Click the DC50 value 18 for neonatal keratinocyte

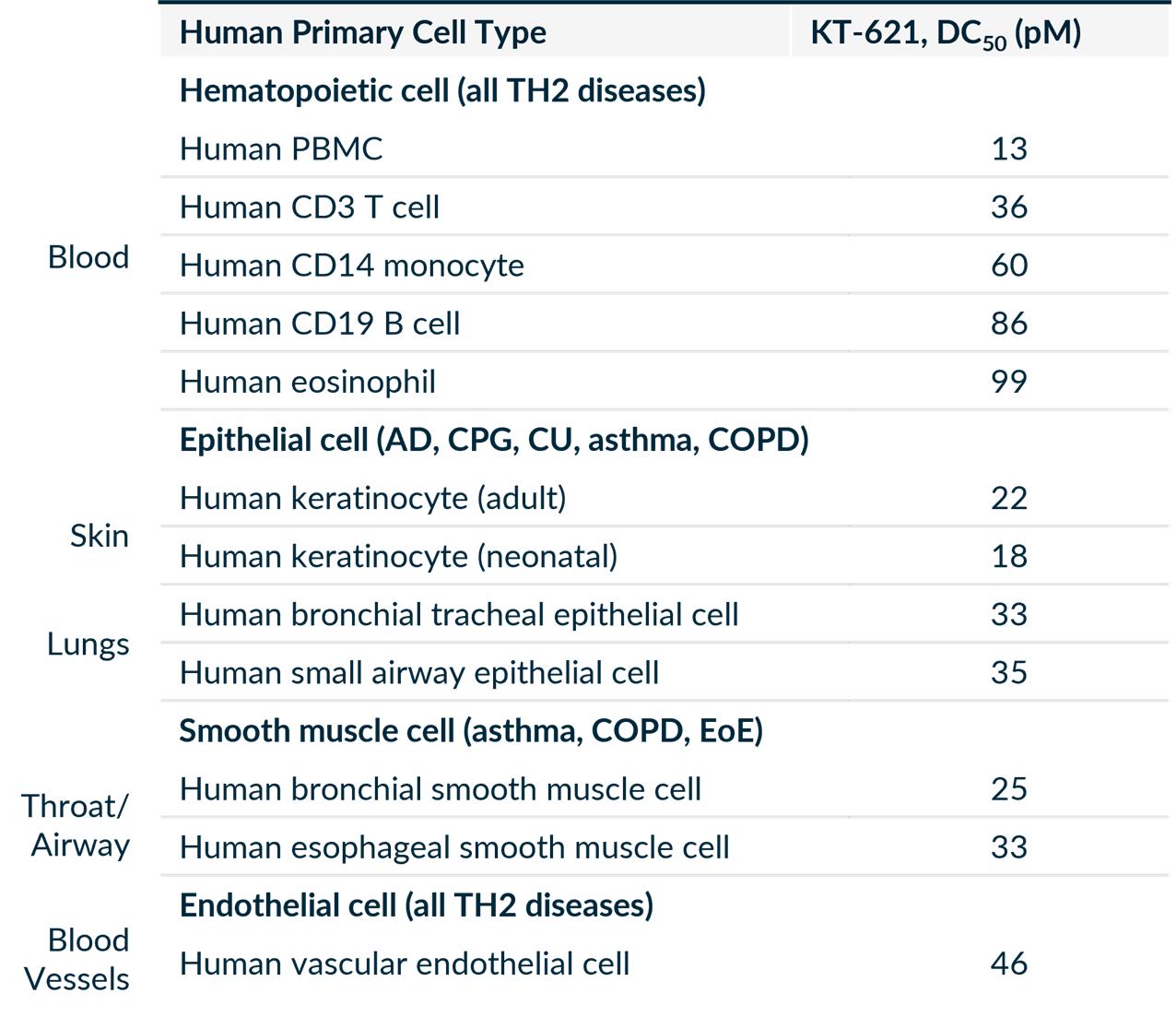click(1009, 556)
